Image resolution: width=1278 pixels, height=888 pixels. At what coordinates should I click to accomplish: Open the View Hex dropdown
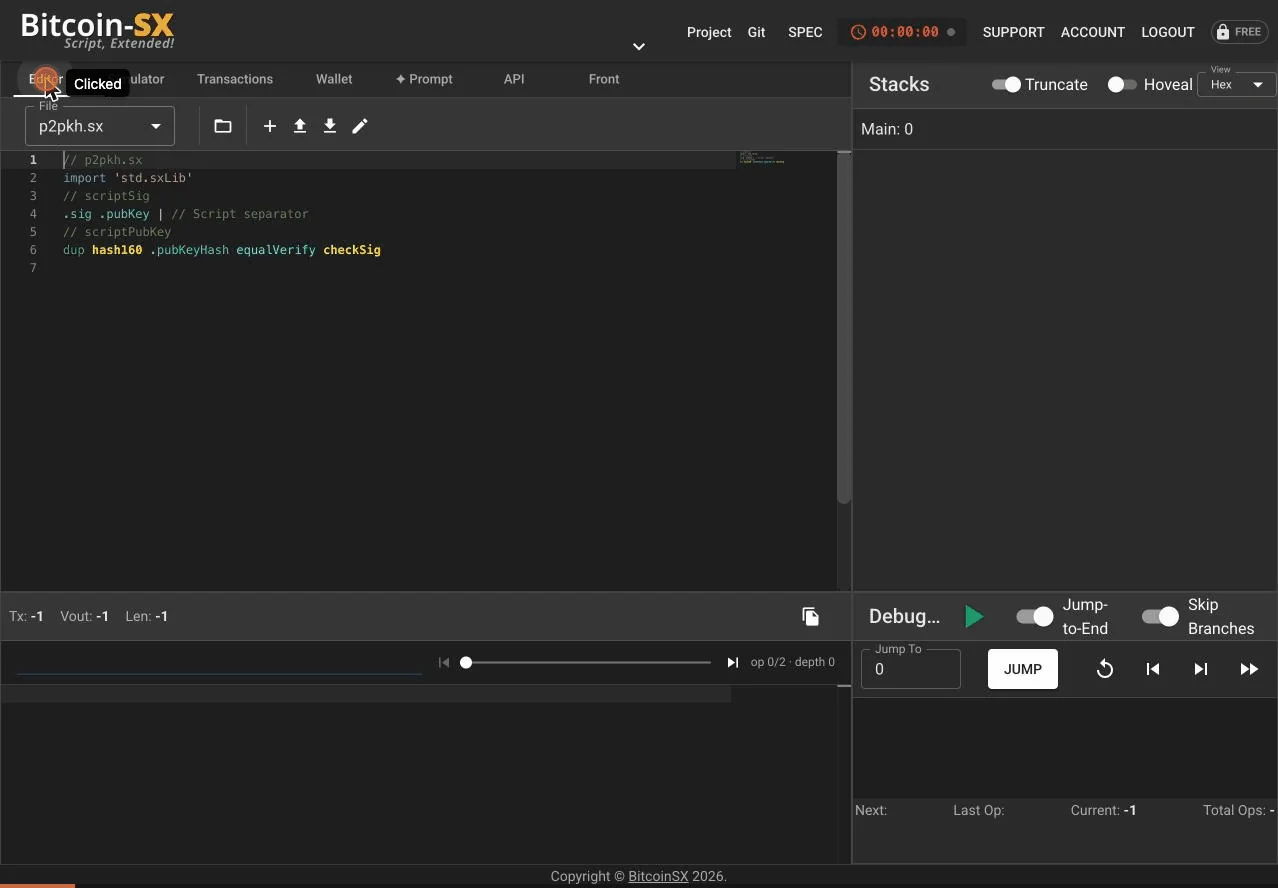click(x=1236, y=85)
